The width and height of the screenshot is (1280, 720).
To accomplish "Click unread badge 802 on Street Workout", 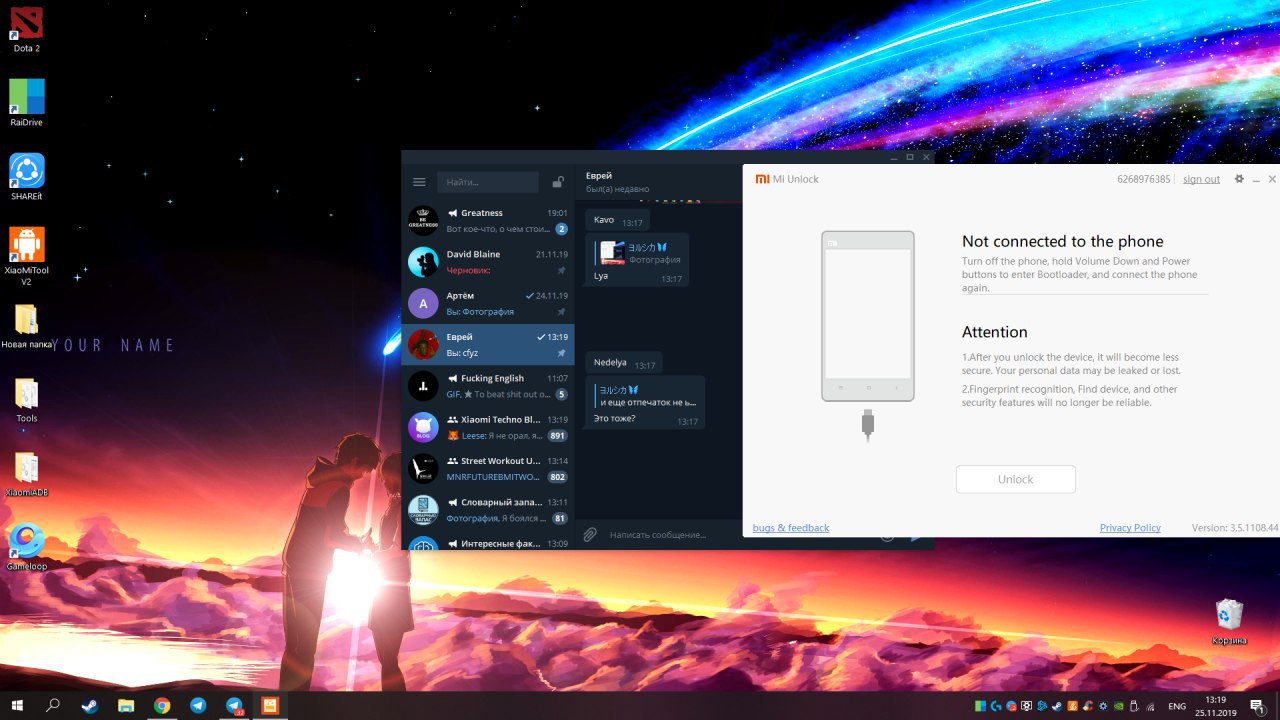I will 557,477.
